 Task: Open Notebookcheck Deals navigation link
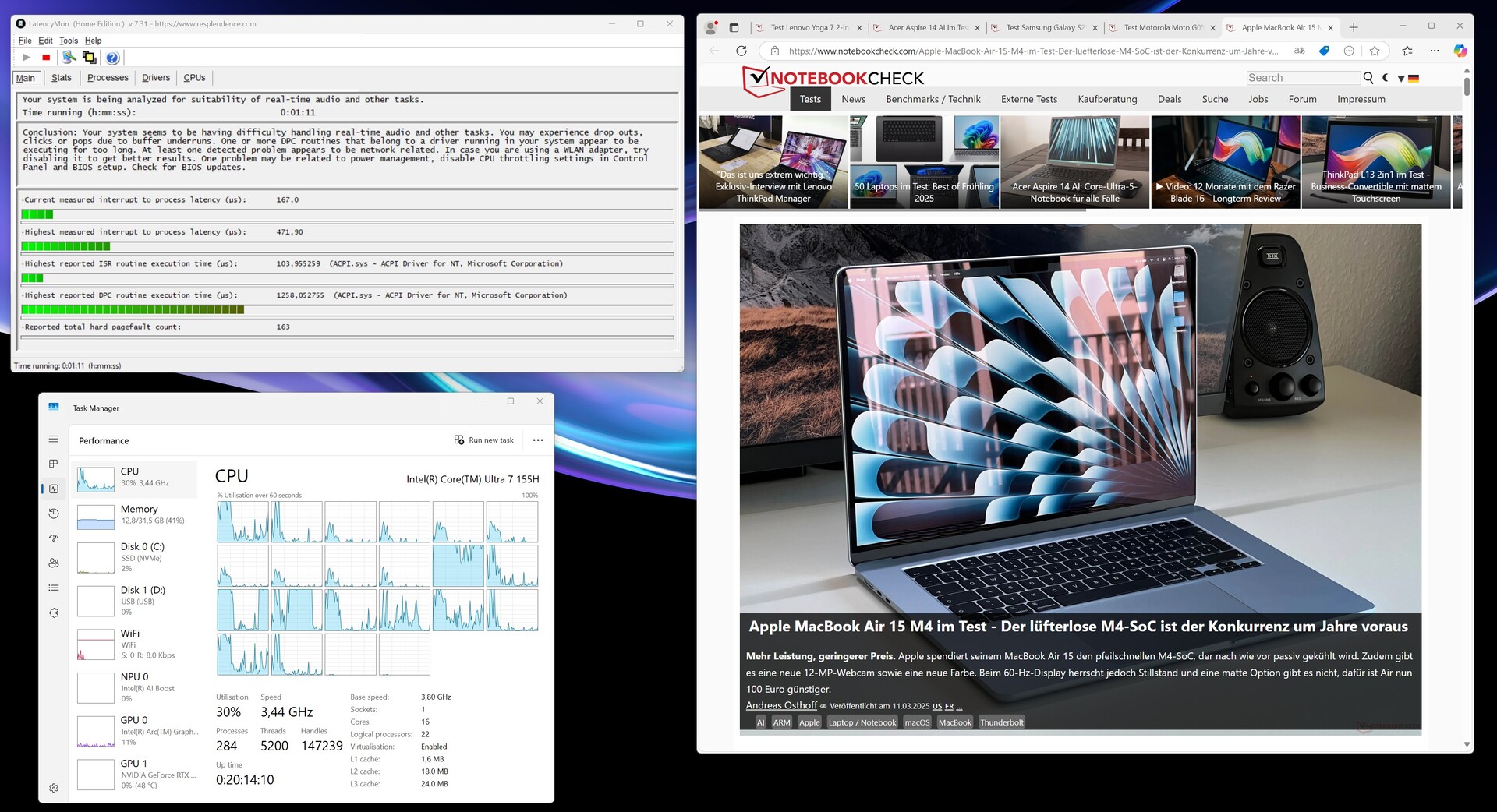pyautogui.click(x=1170, y=99)
